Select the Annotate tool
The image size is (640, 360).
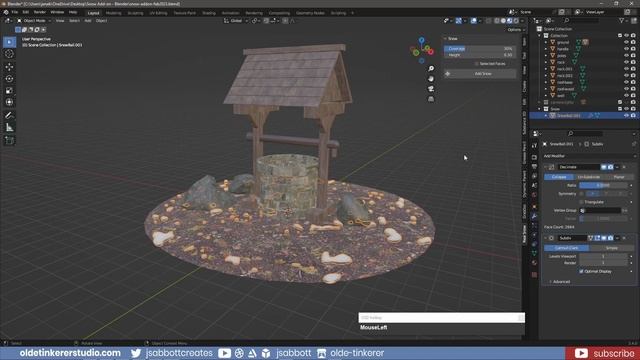point(9,116)
